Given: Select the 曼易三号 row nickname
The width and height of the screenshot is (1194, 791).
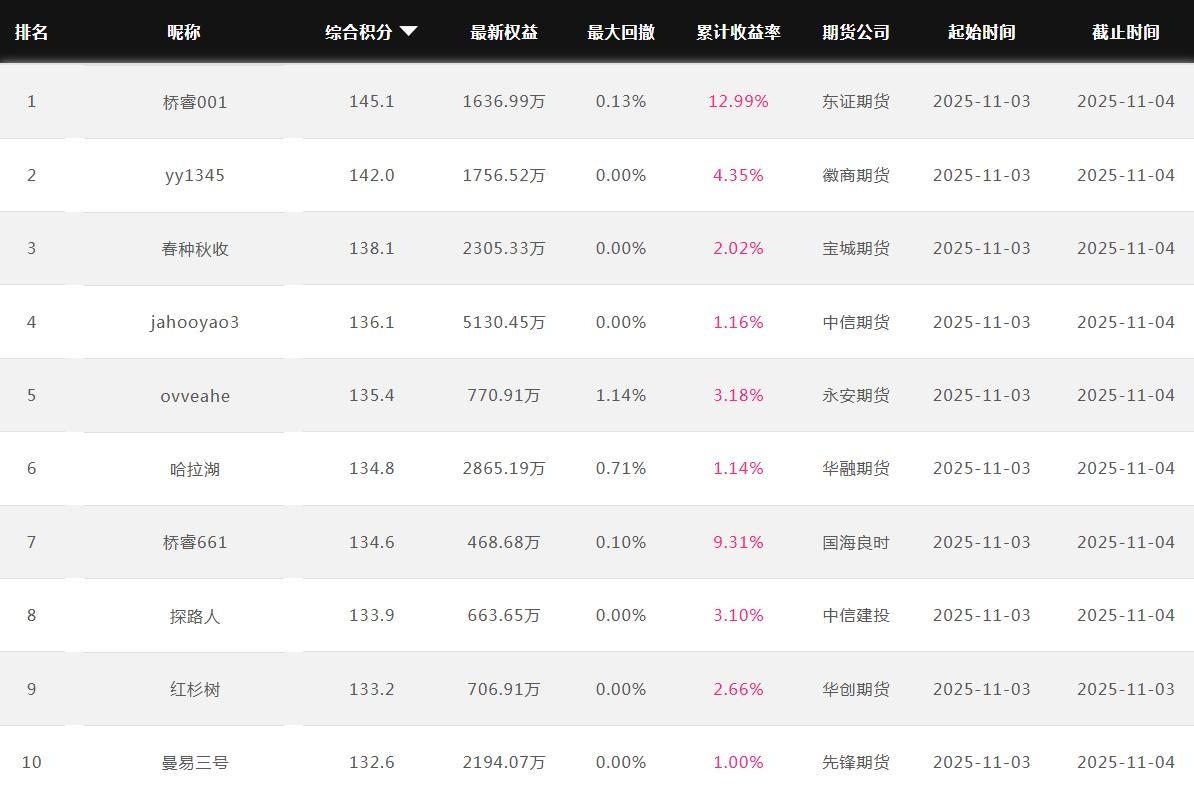Looking at the screenshot, I should (195, 763).
